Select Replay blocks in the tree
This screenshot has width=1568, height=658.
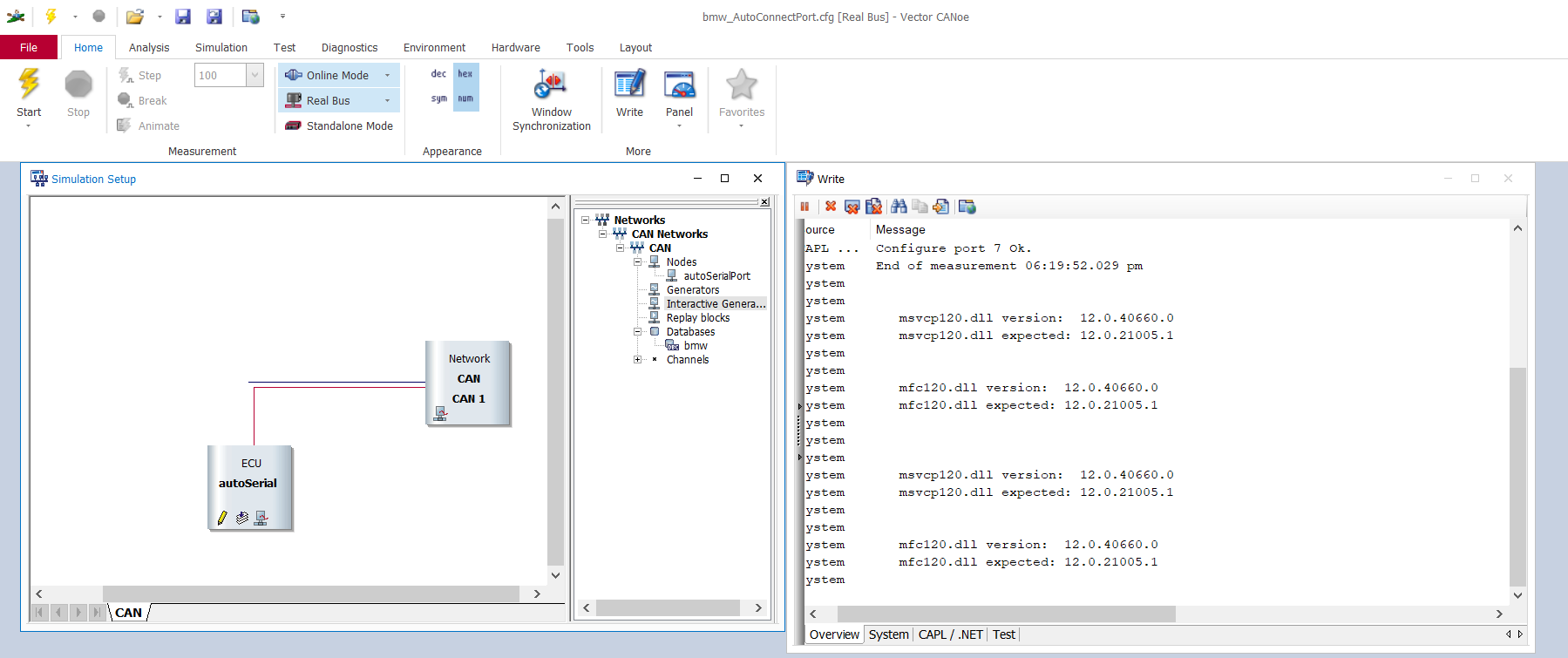pyautogui.click(x=698, y=318)
